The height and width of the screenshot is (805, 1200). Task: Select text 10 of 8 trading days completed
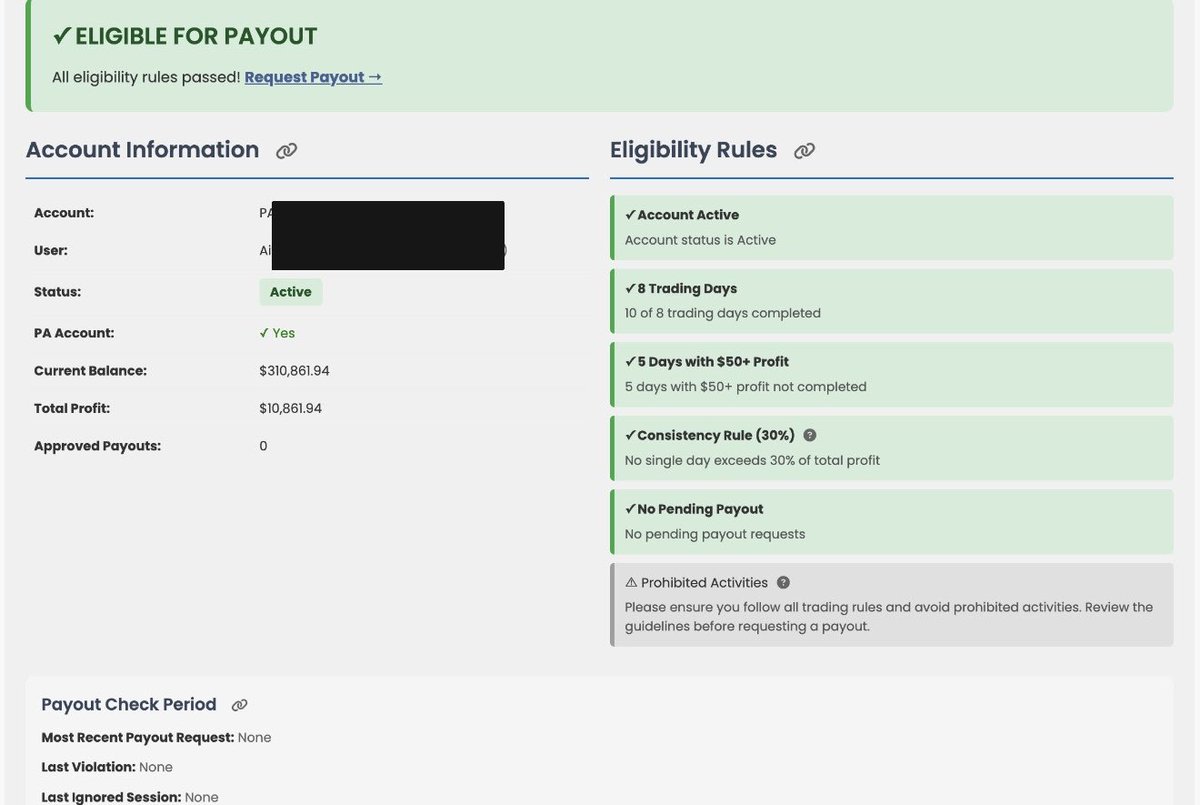click(723, 313)
